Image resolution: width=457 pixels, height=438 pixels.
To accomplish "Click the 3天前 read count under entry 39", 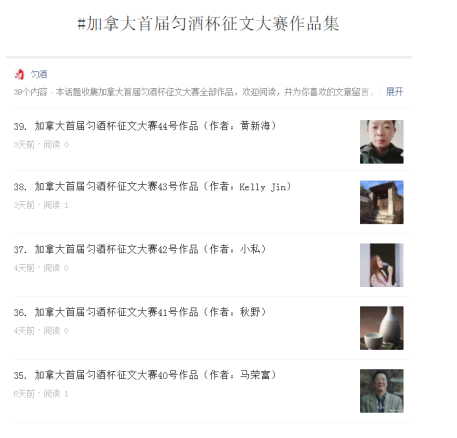I will pyautogui.click(x=41, y=145).
